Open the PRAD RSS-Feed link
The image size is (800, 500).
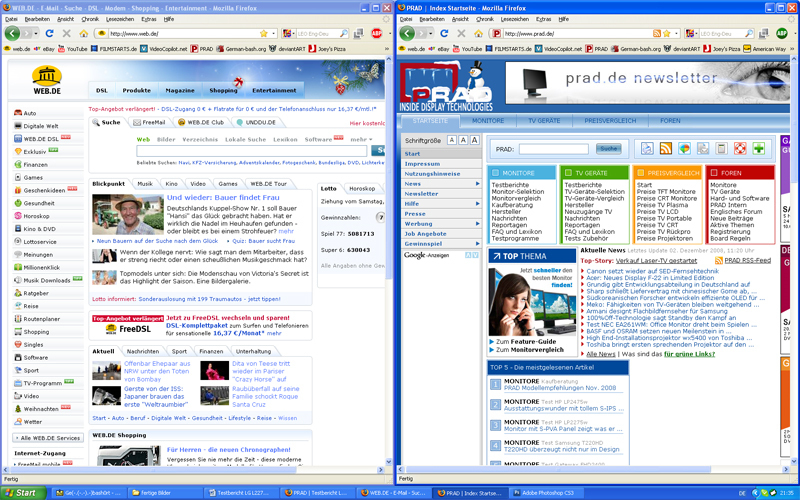(x=747, y=260)
